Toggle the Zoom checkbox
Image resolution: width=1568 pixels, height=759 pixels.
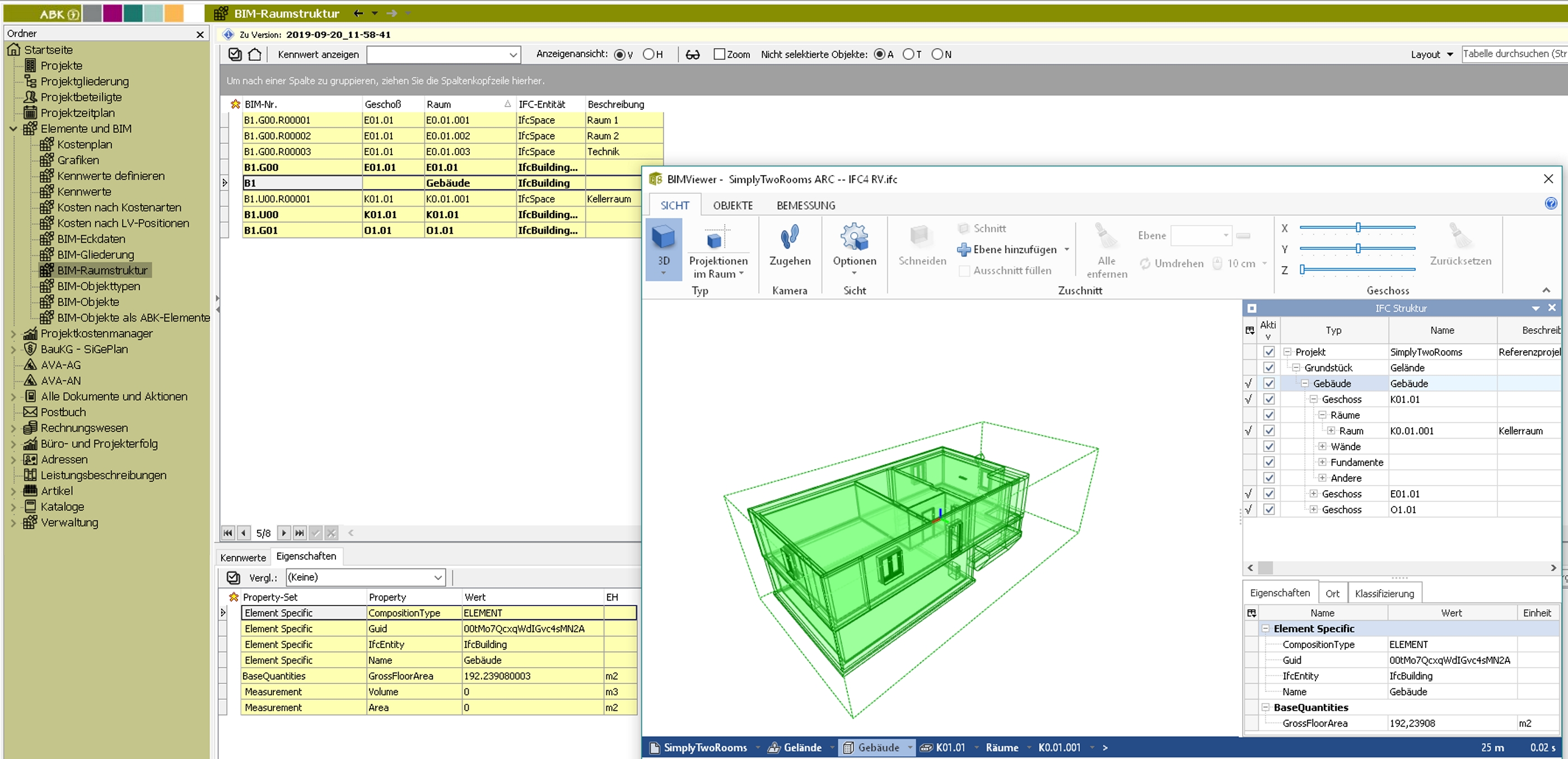(719, 54)
